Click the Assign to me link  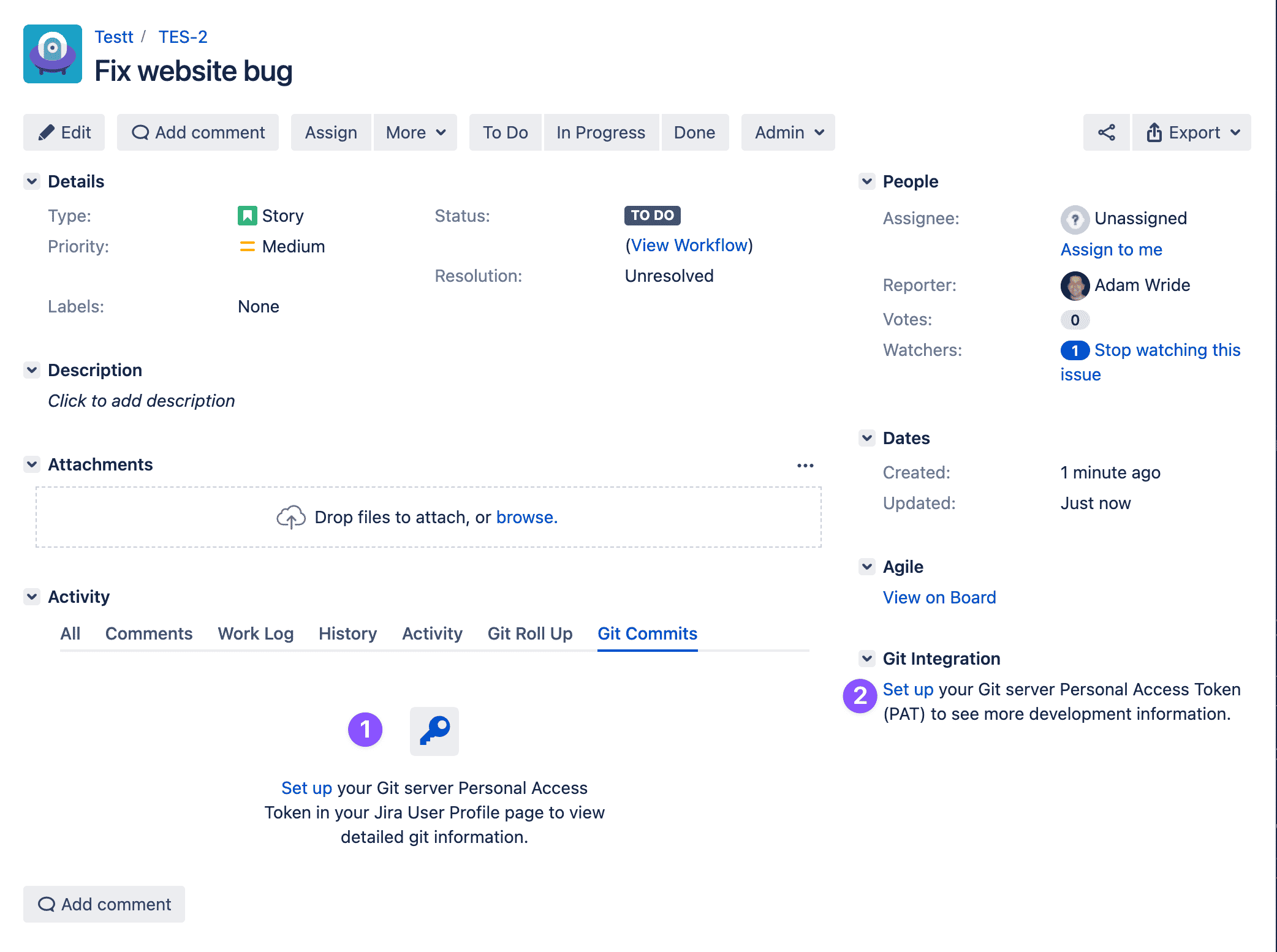click(x=1111, y=249)
